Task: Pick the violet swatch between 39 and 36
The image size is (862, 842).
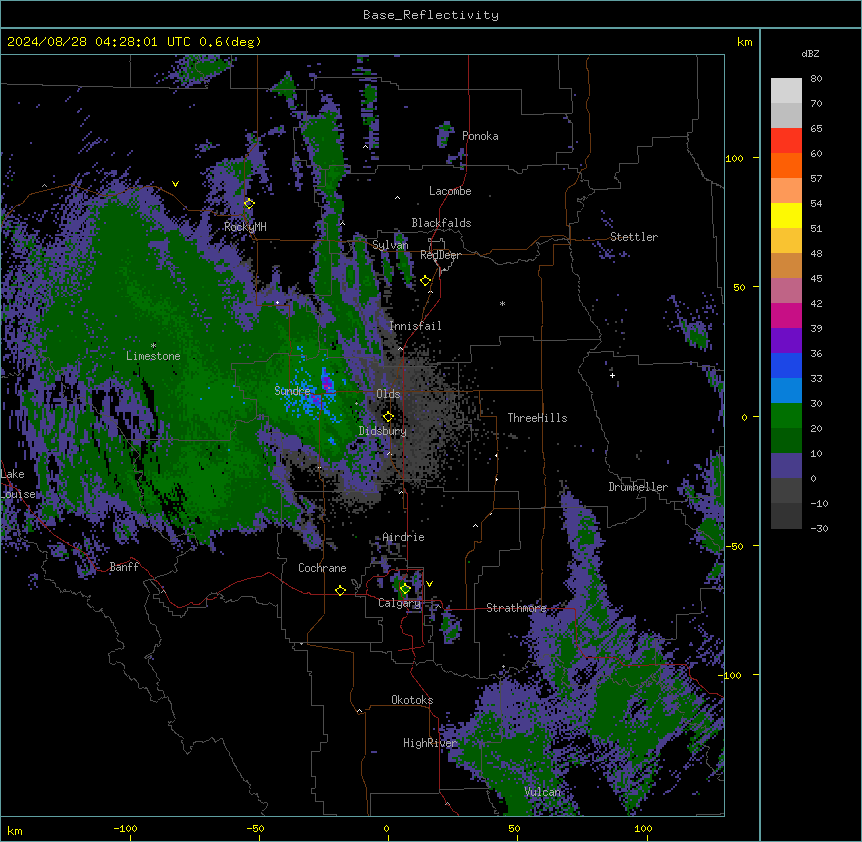Action: (x=786, y=341)
